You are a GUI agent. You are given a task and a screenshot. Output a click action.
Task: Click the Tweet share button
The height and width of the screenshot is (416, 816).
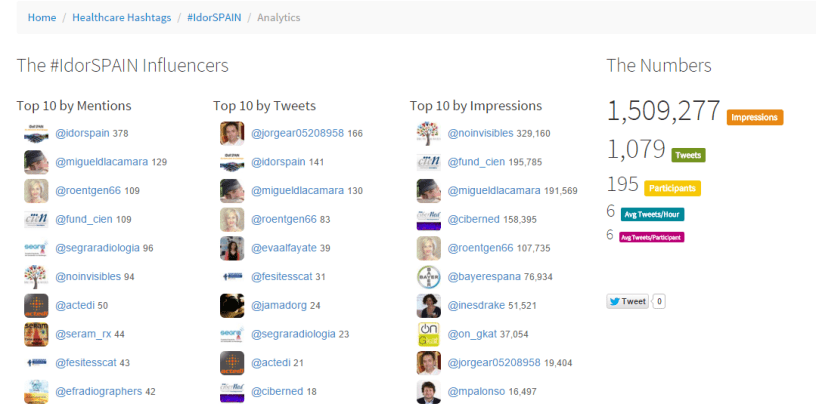pos(627,300)
